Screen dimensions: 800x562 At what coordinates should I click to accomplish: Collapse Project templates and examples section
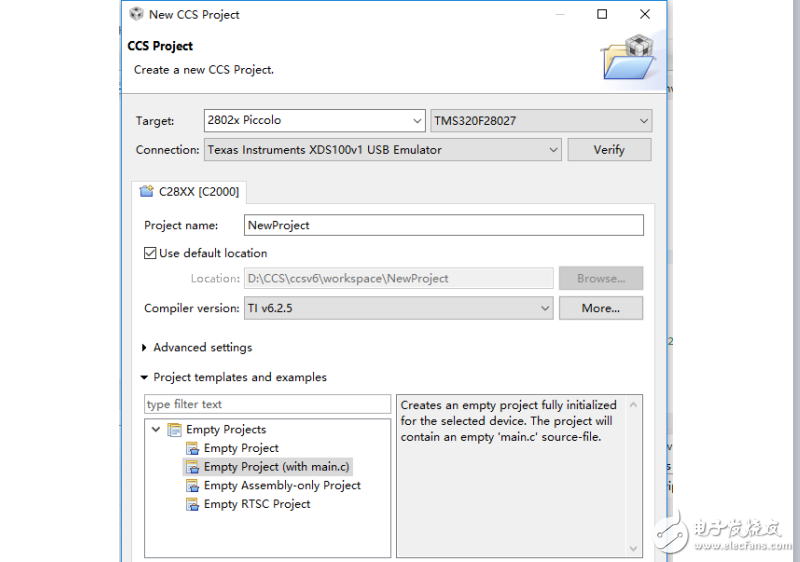[146, 377]
